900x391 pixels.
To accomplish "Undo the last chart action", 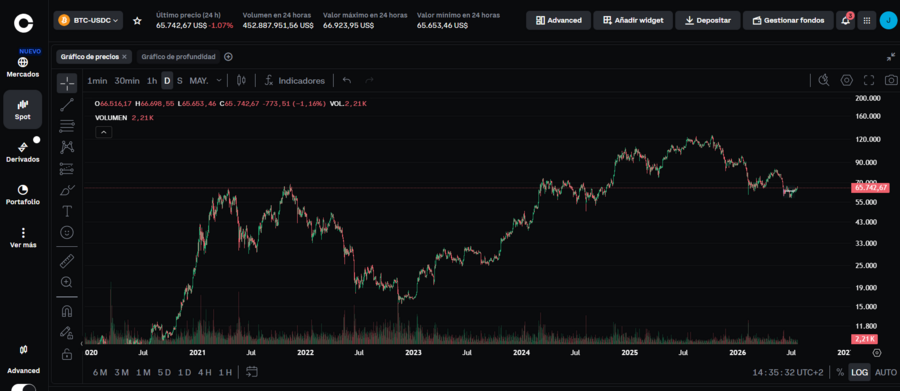I will click(347, 81).
